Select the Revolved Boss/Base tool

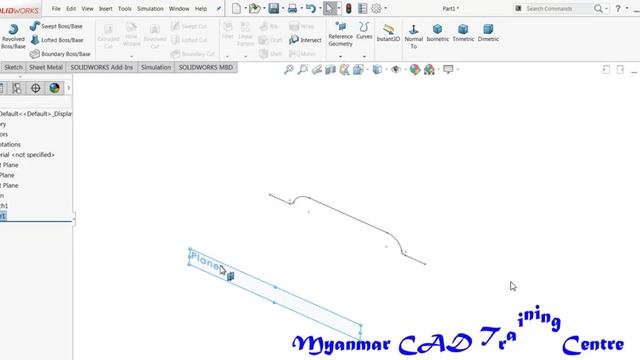[13, 36]
